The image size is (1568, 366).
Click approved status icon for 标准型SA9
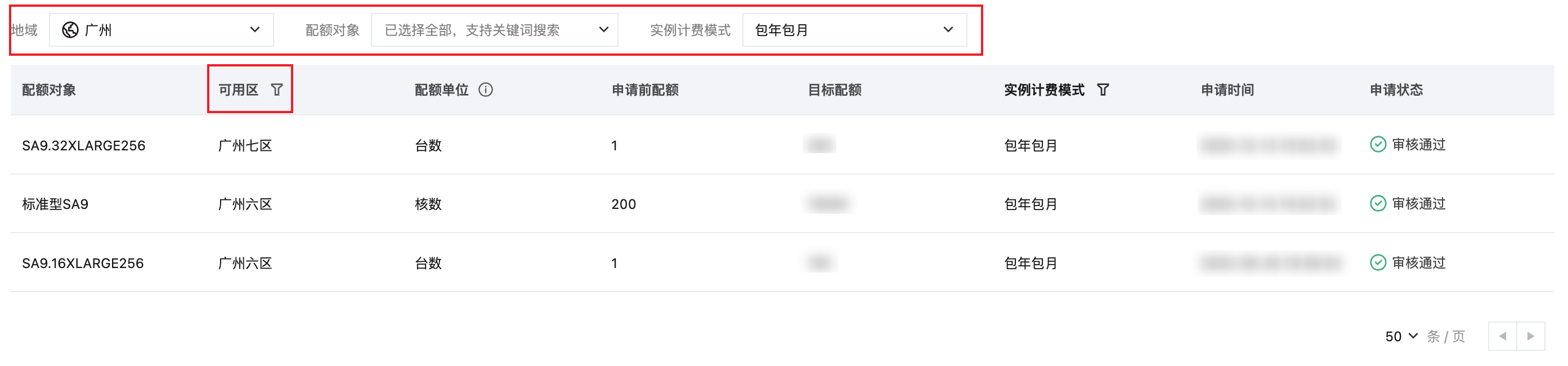click(x=1377, y=203)
